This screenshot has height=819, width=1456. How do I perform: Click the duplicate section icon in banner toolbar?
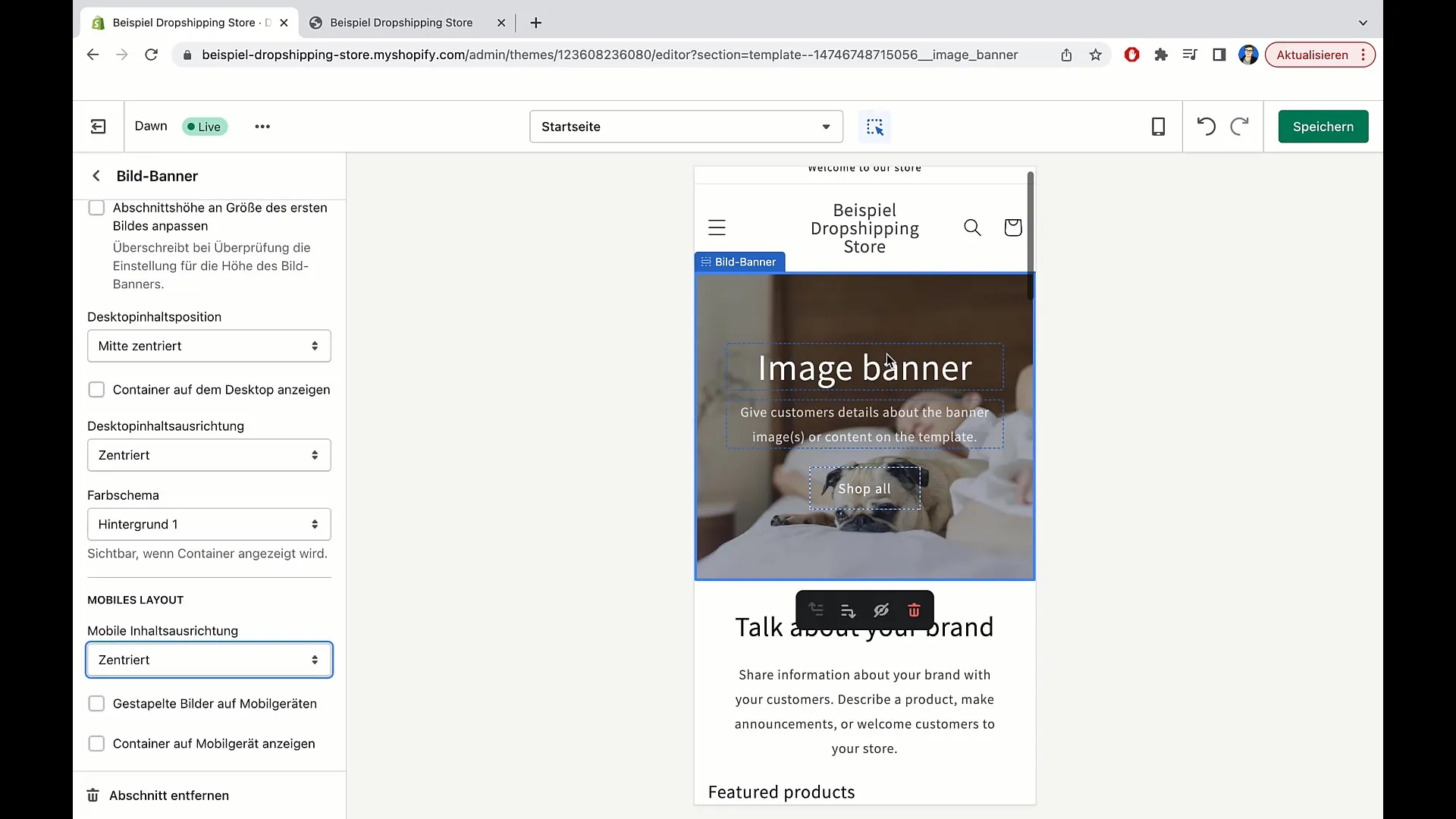(x=847, y=611)
